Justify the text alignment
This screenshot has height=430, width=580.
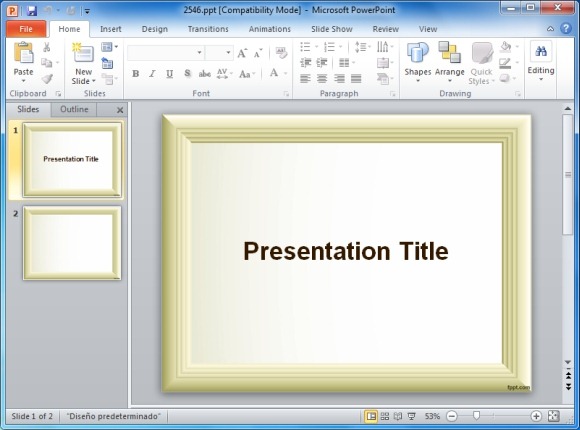click(x=356, y=78)
